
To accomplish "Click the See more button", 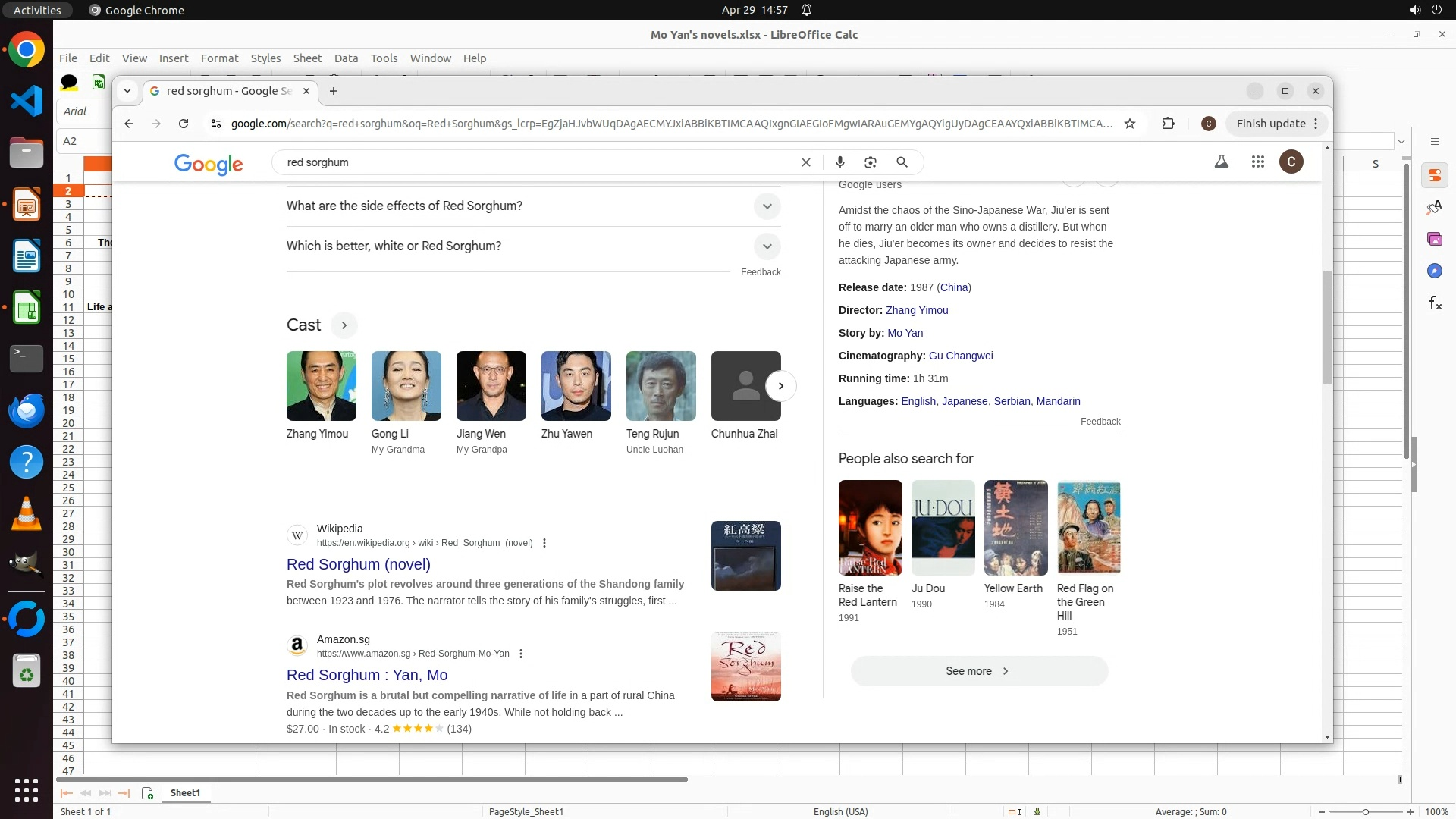I will click(x=978, y=671).
